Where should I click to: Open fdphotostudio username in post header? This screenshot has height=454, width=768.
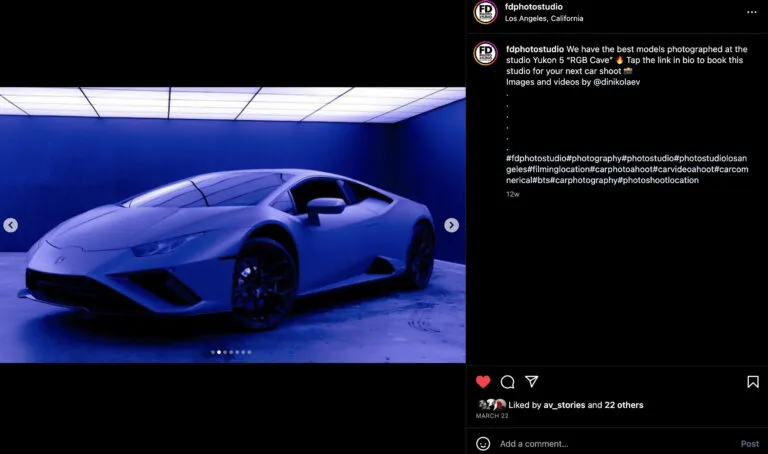point(535,6)
